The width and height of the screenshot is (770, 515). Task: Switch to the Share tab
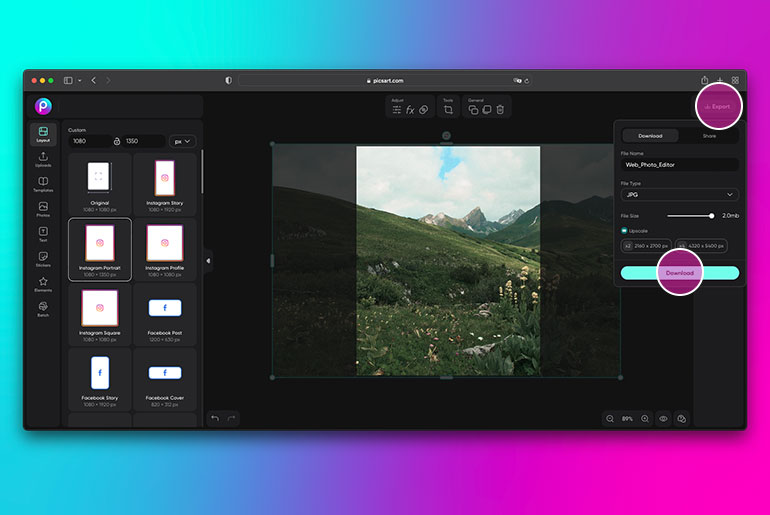pyautogui.click(x=709, y=136)
